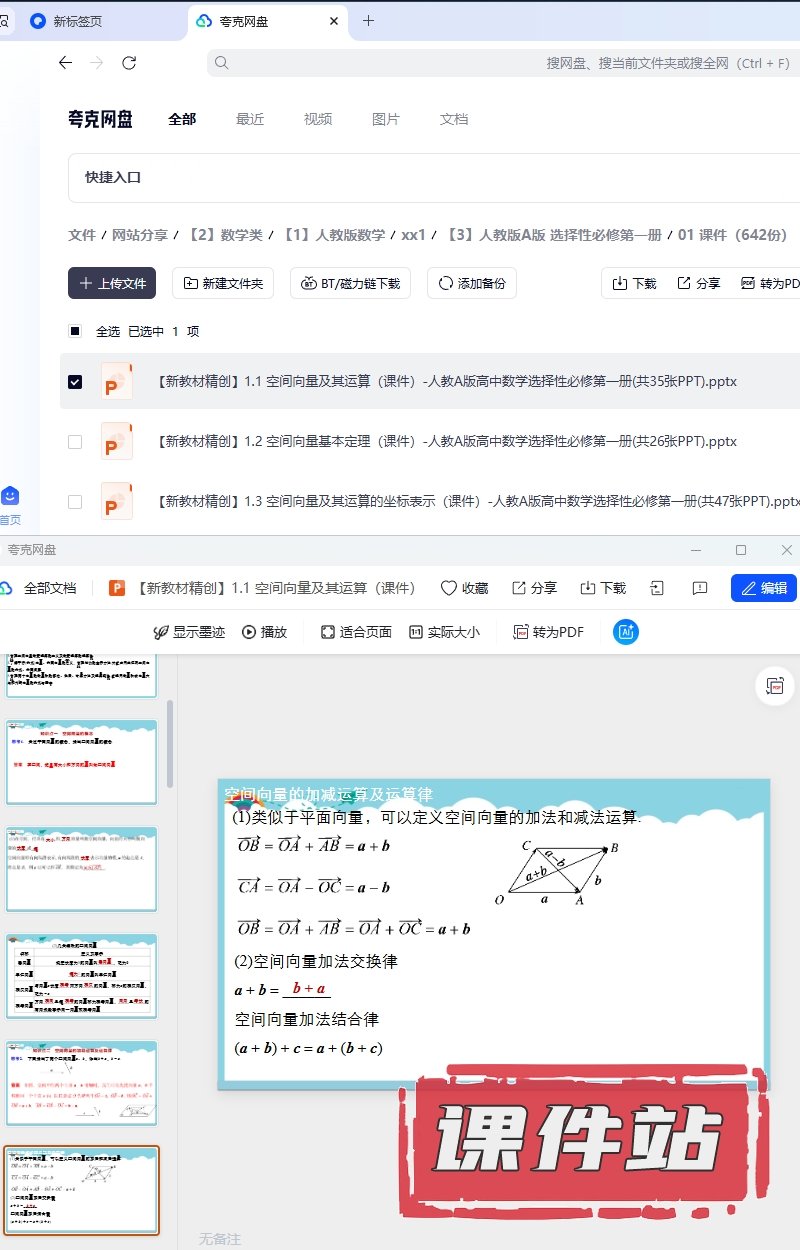Uncheck the 1.1 空间向量及其运算 file checkbox
Viewport: 800px width, 1250px height.
[75, 381]
